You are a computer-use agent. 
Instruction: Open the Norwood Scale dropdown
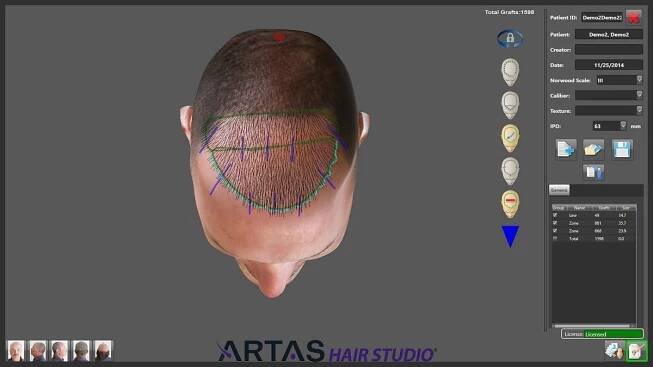(x=639, y=80)
